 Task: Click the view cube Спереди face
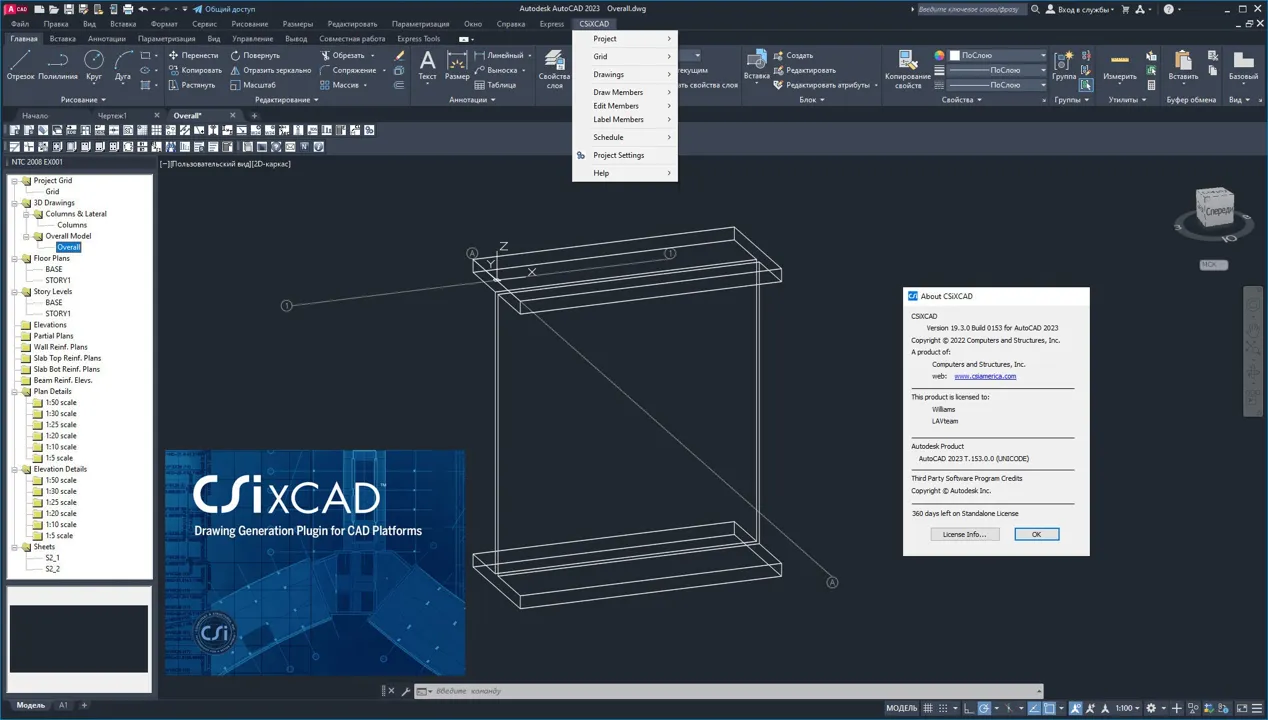[1217, 211]
